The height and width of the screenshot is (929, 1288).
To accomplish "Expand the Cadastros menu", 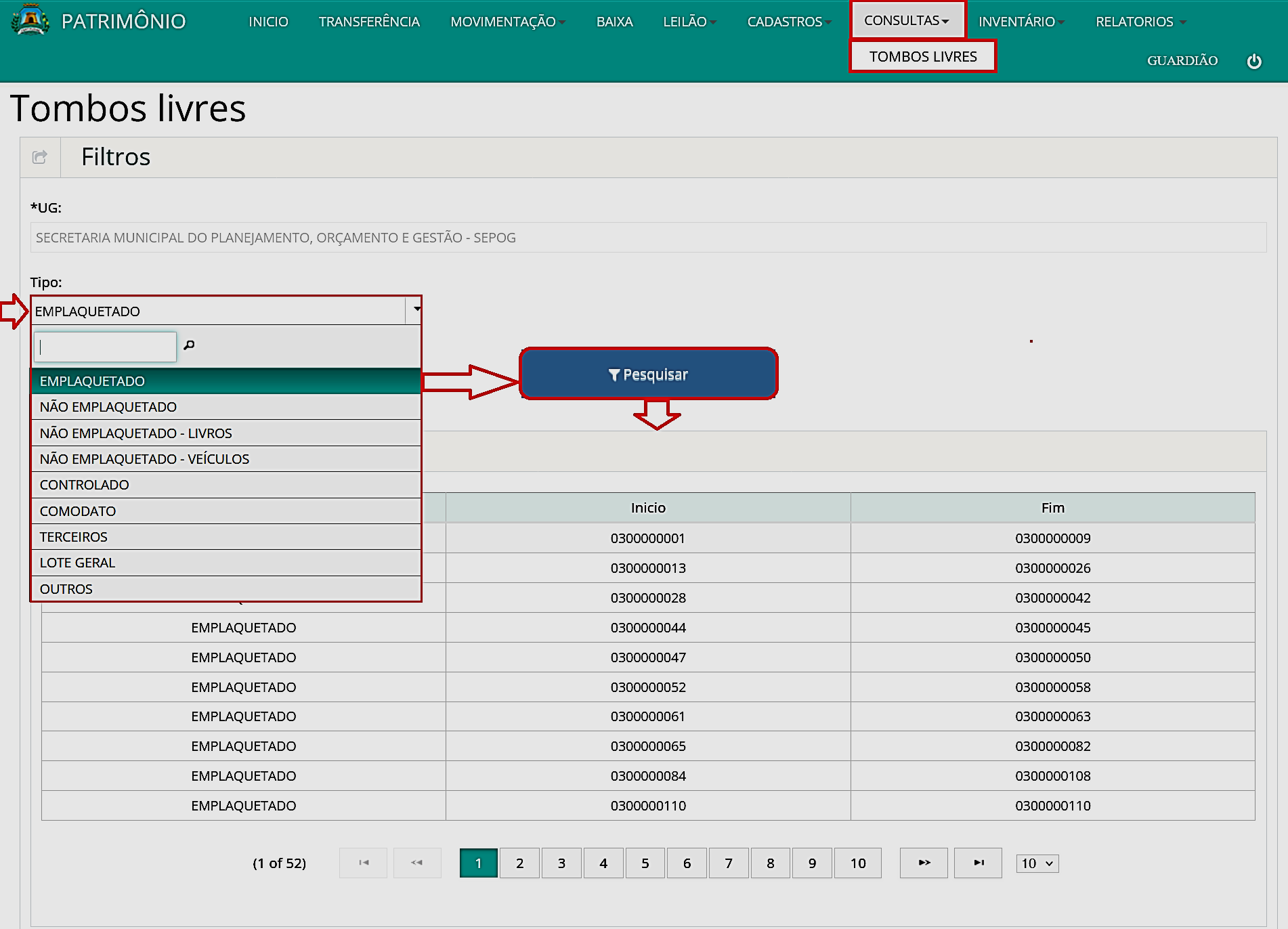I will [790, 22].
